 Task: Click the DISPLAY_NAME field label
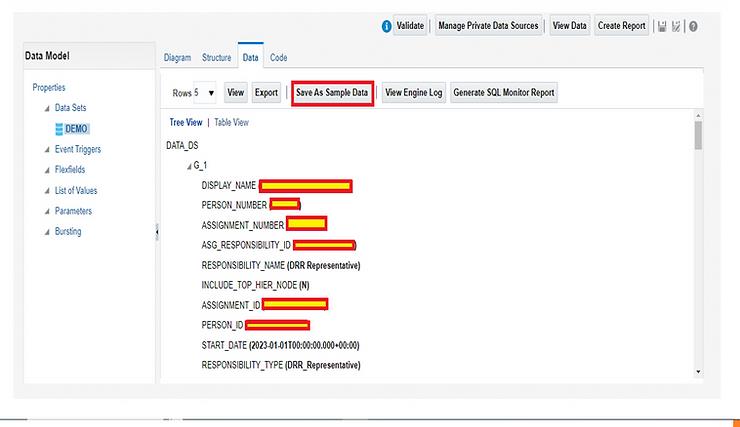click(229, 185)
